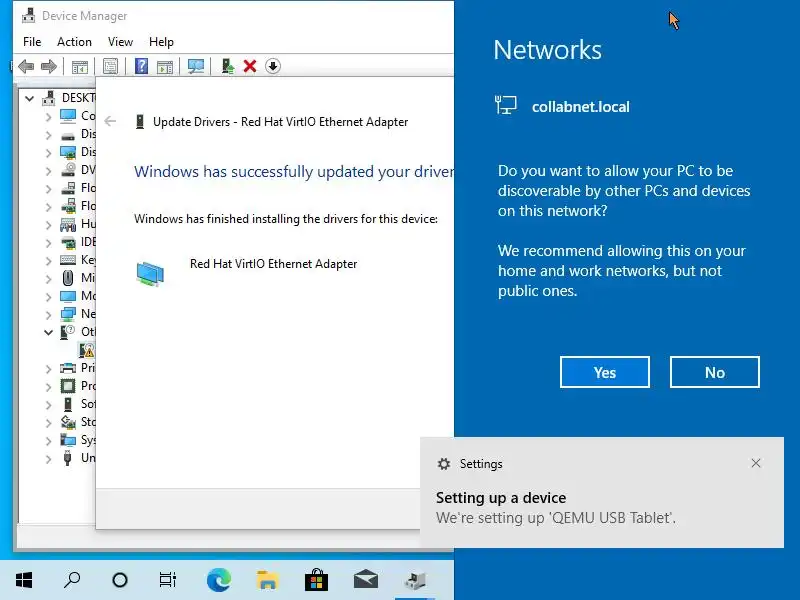This screenshot has width=800, height=600.
Task: Expand the IDE controllers node chevron
Action: point(48,243)
